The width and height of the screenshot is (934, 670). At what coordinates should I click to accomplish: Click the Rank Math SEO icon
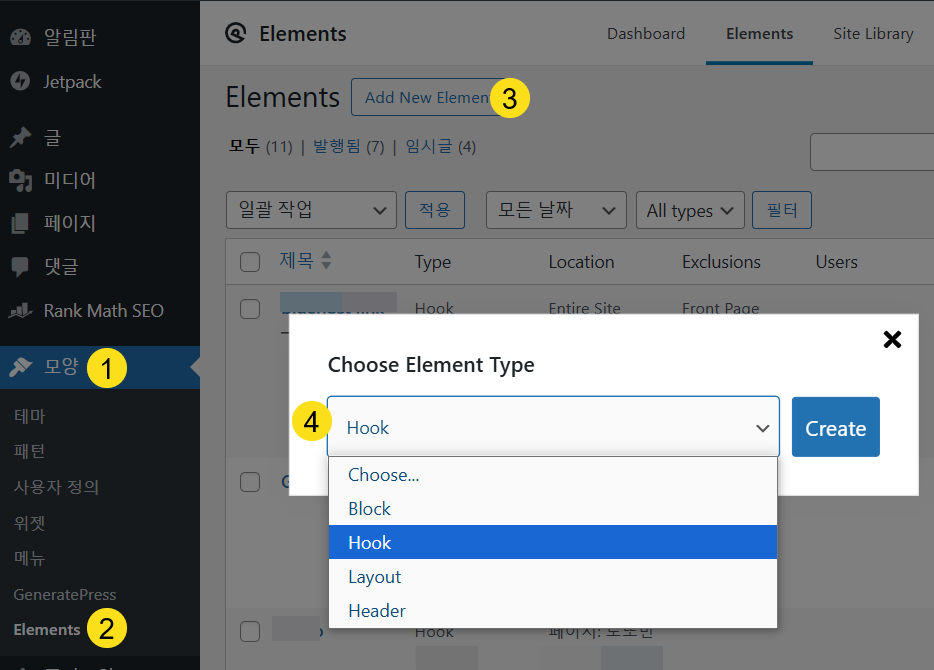(x=22, y=310)
